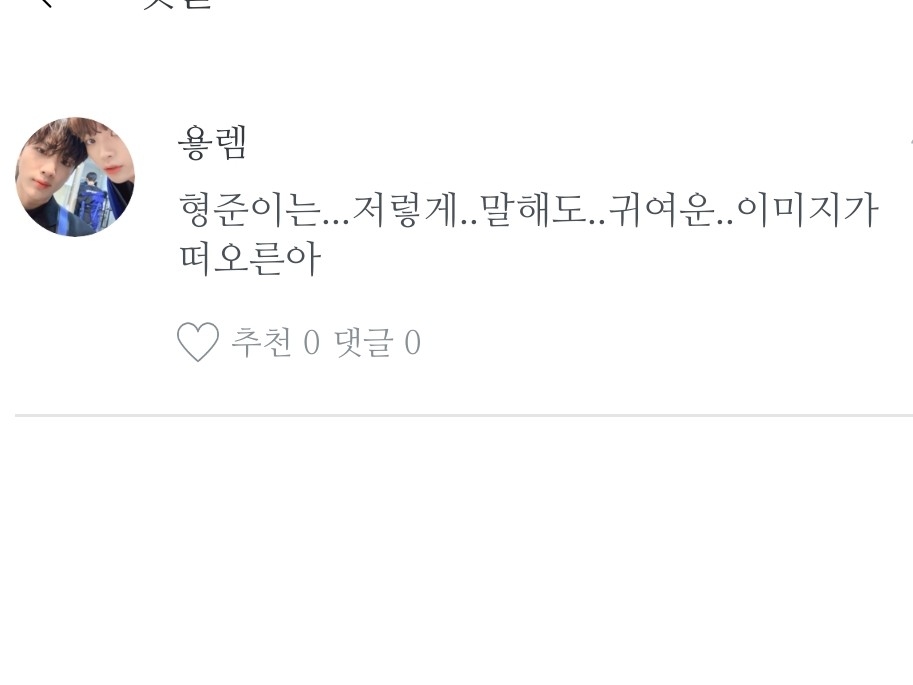Open the username 용렘 profile link
The image size is (913, 685).
point(213,143)
